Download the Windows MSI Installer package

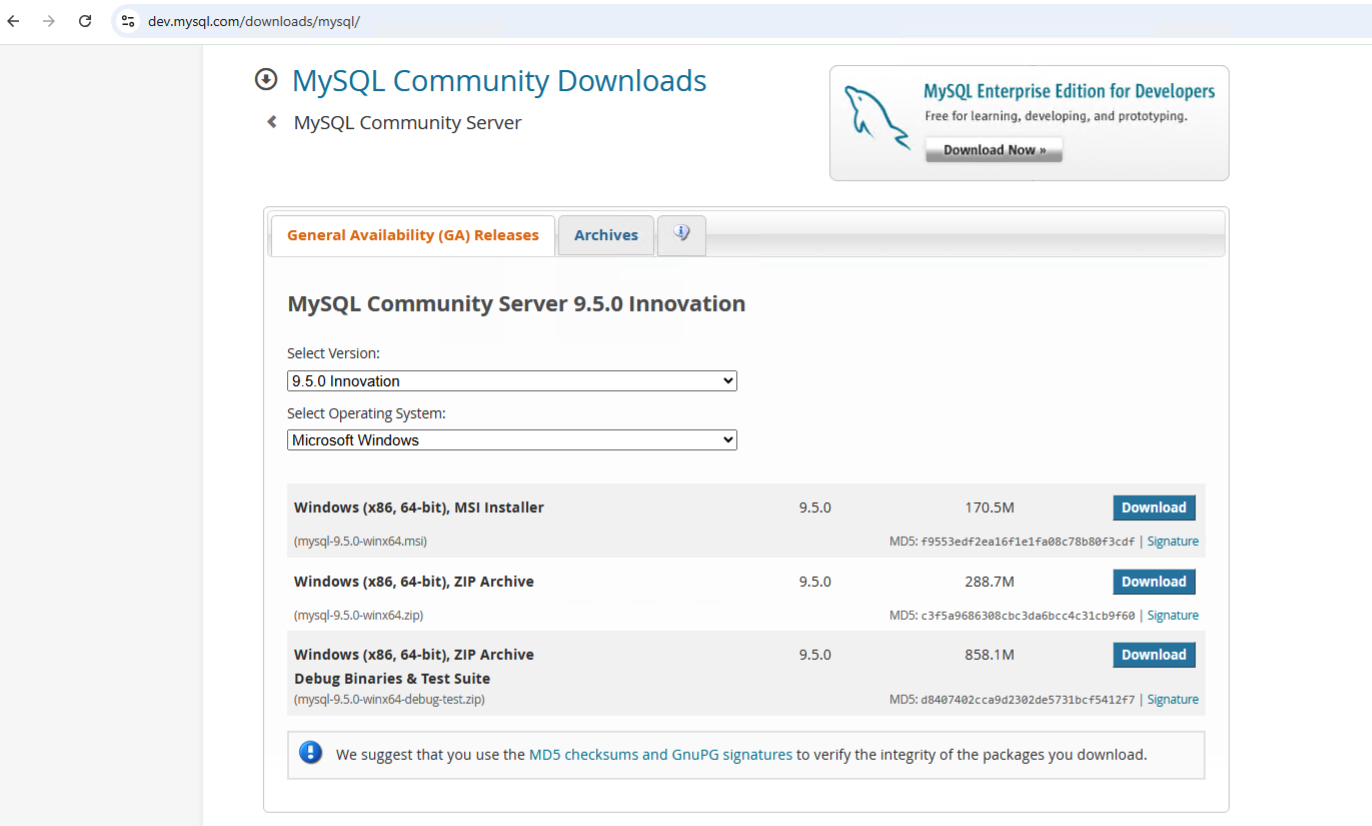click(x=1154, y=507)
